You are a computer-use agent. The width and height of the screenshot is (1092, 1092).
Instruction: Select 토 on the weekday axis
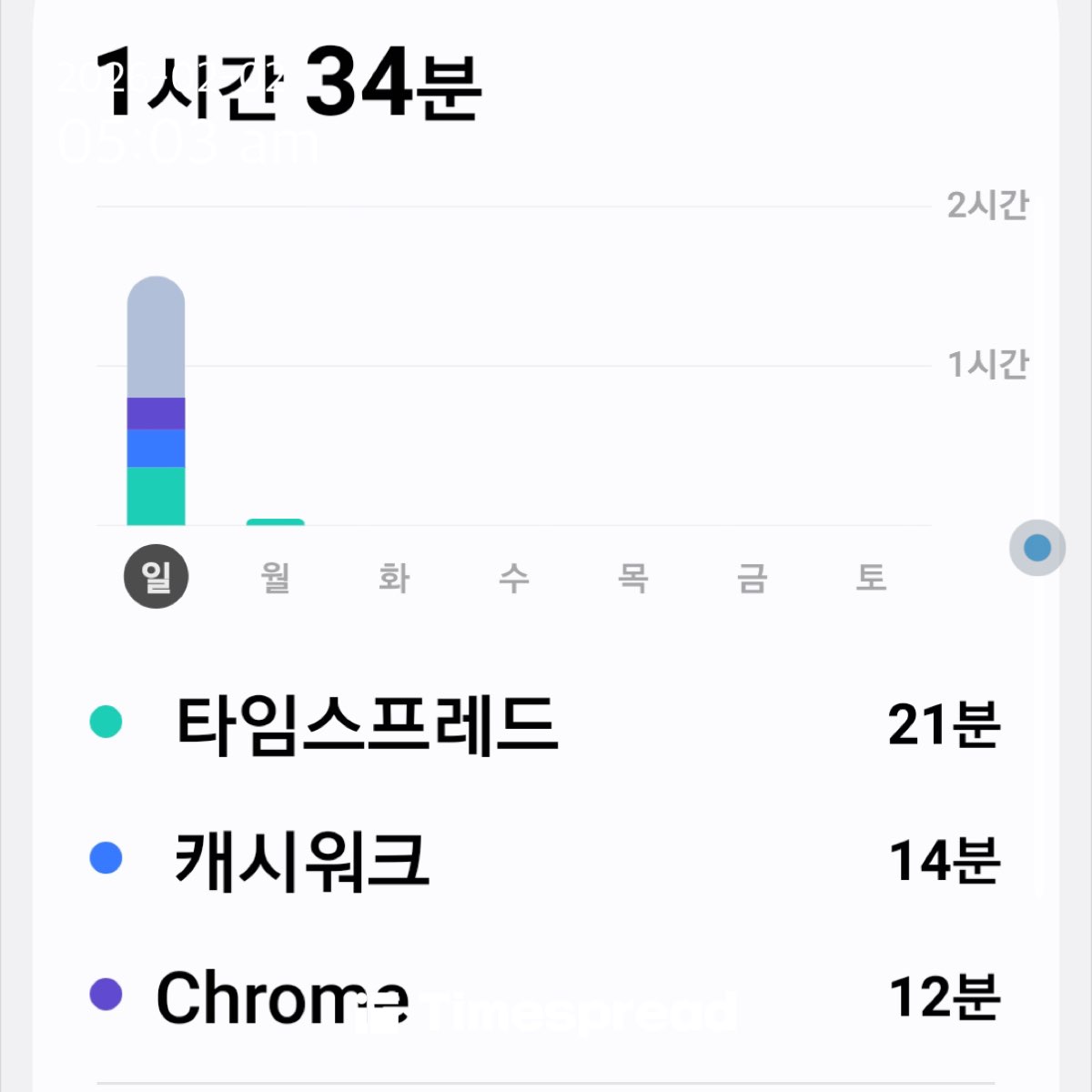[871, 577]
